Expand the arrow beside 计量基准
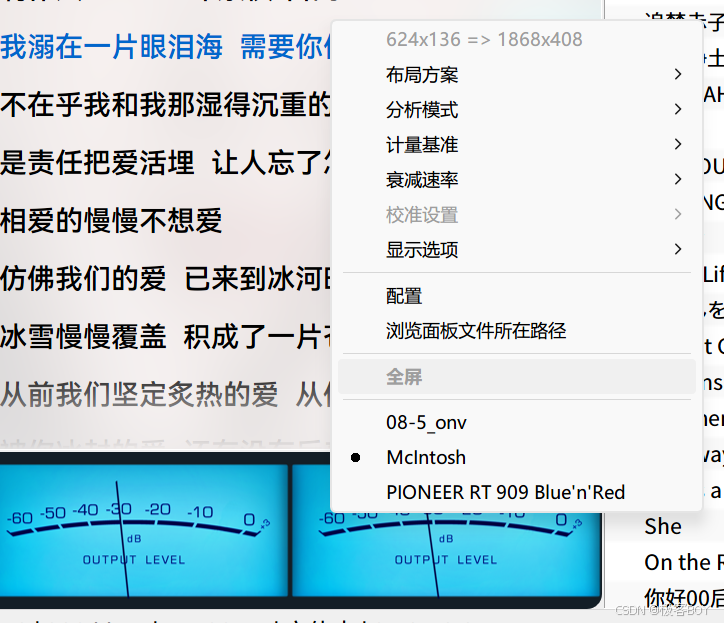This screenshot has height=623, width=724. pos(677,145)
